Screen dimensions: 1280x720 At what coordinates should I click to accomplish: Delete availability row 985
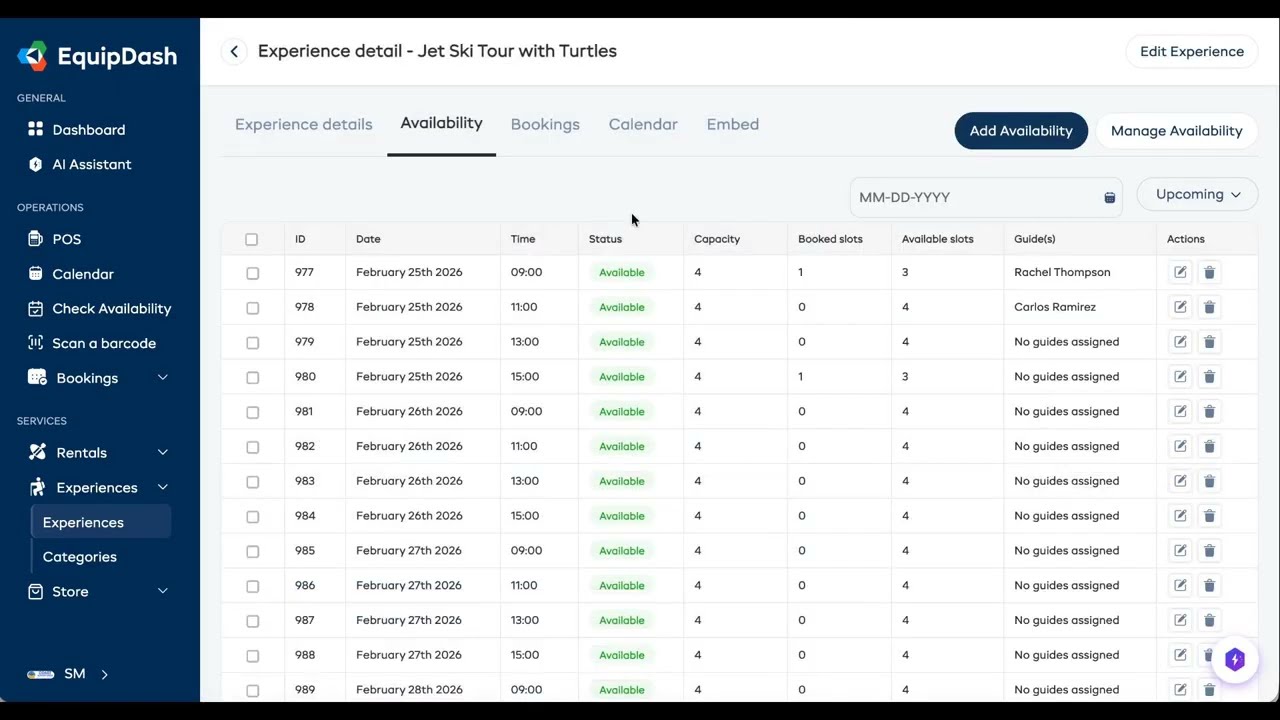pos(1209,551)
